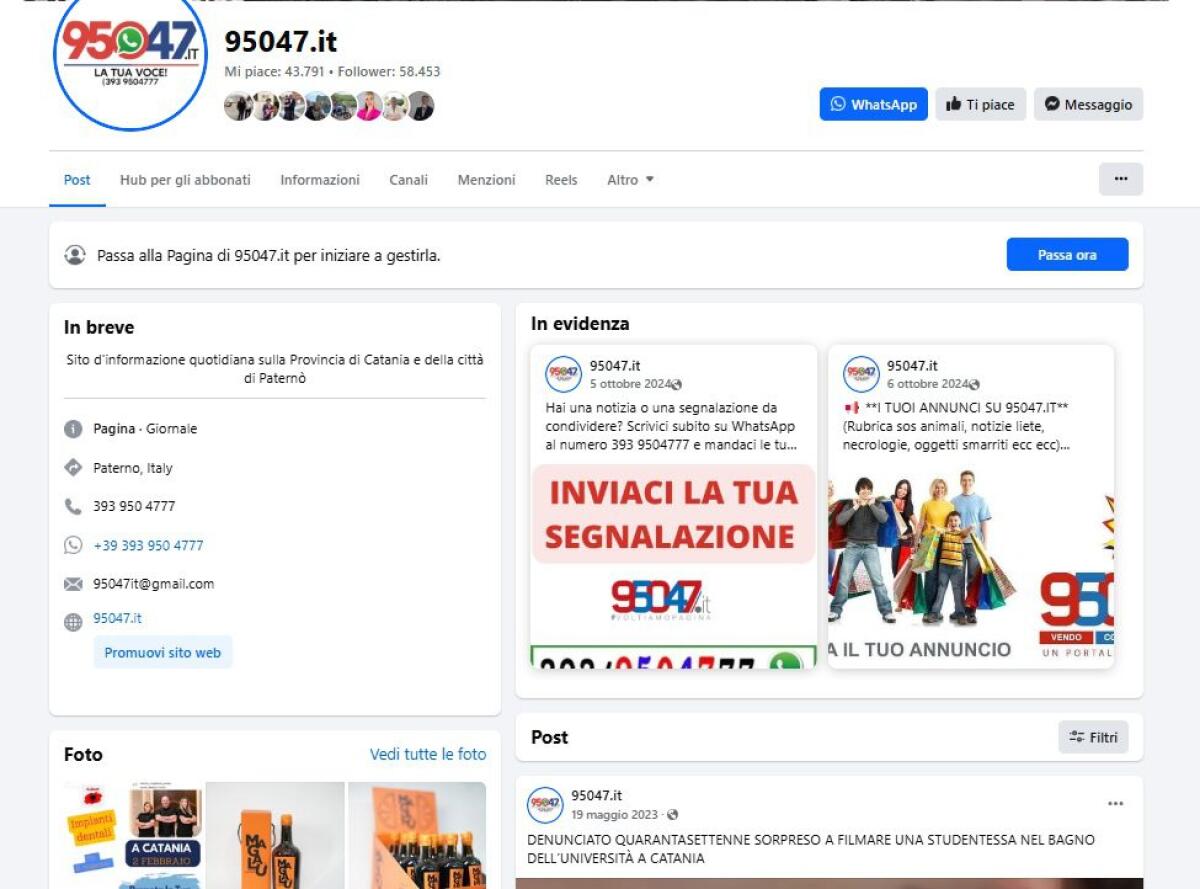The image size is (1200, 889).
Task: Open the Menzioni tab
Action: tap(487, 180)
